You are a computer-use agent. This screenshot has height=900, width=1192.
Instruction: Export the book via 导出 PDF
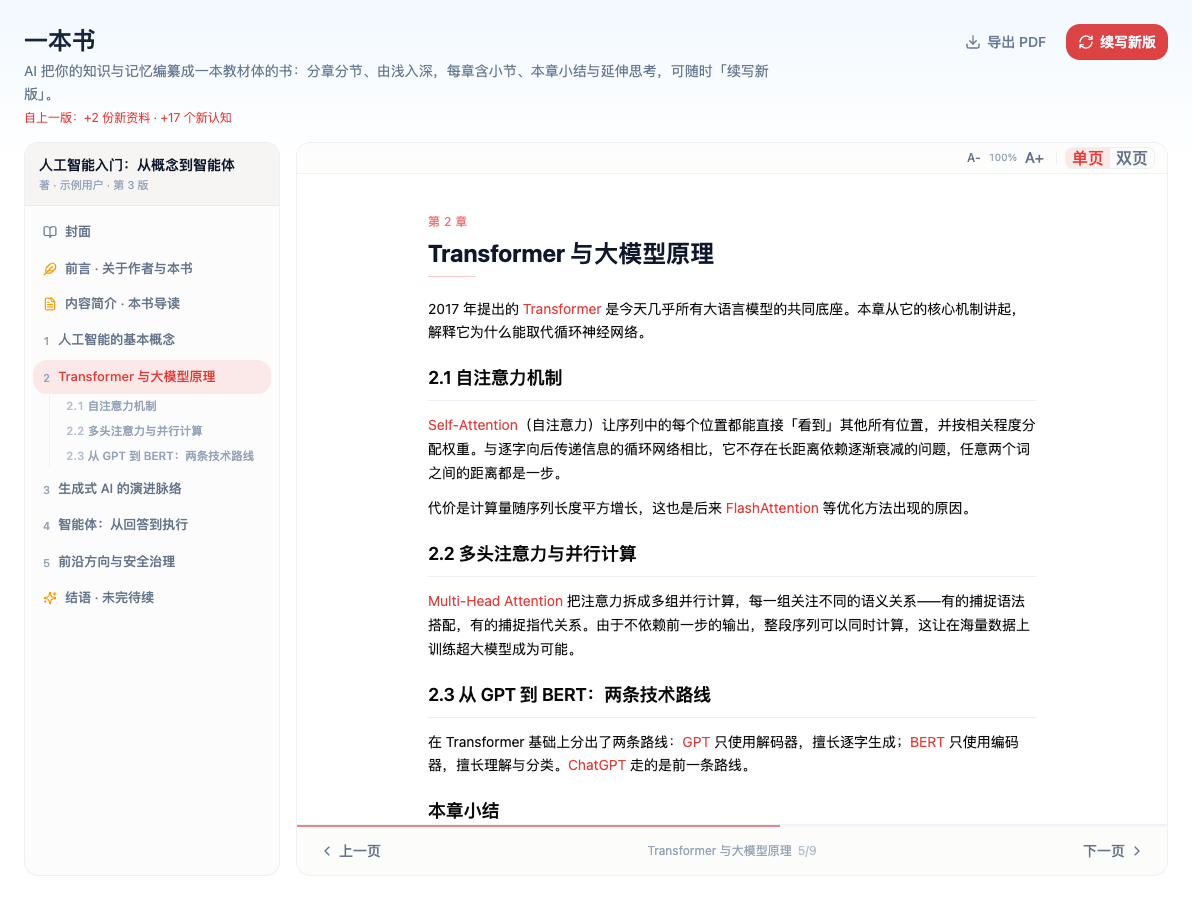pyautogui.click(x=1006, y=43)
